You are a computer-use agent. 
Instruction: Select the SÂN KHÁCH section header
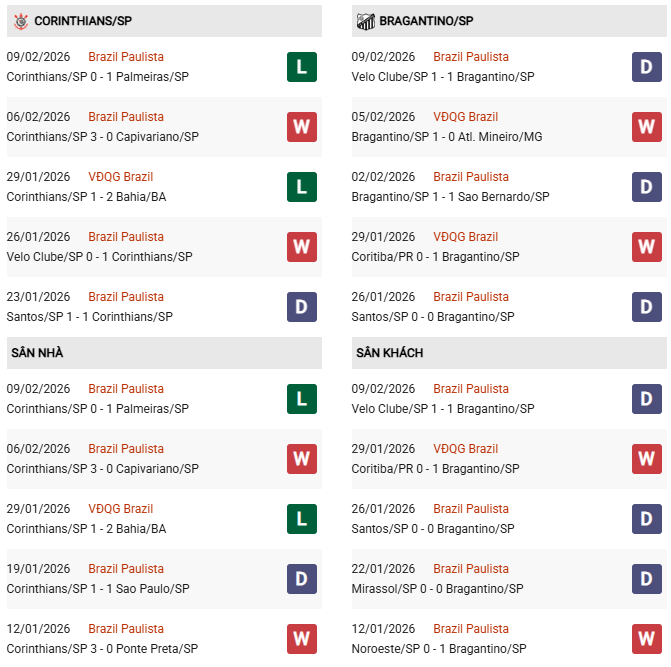(389, 353)
